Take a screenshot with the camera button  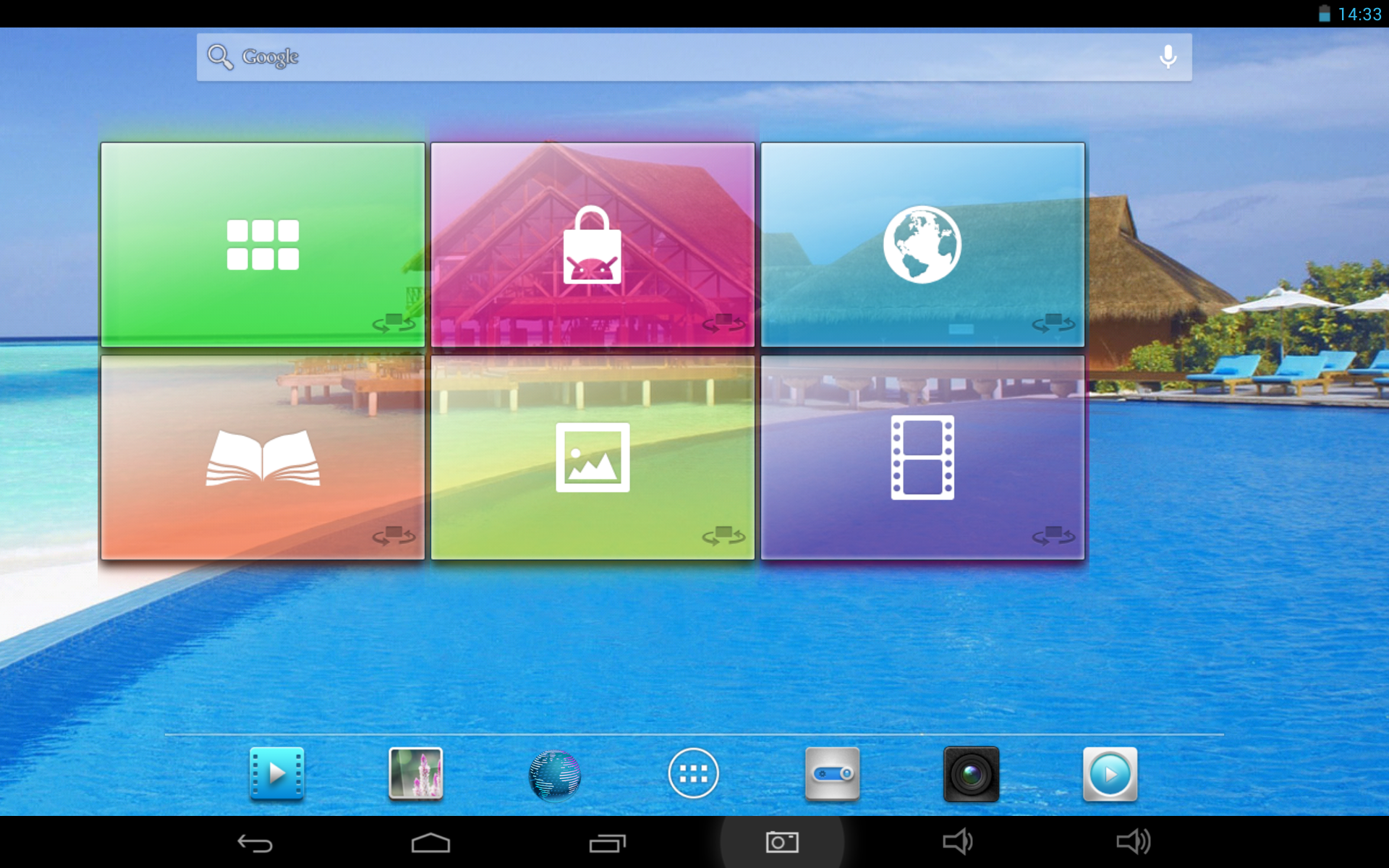coord(782,842)
